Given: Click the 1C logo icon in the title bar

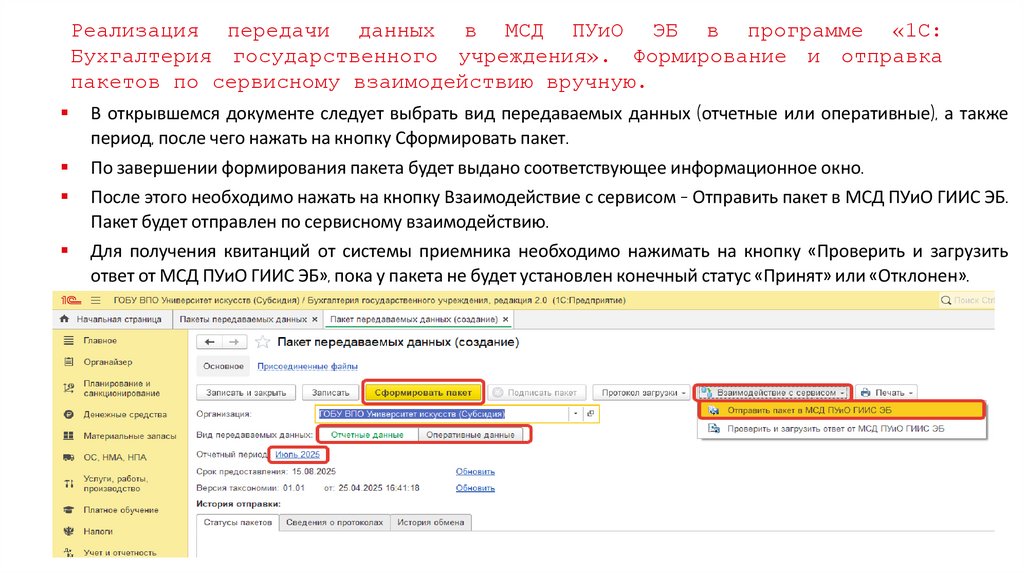Looking at the screenshot, I should 71,300.
